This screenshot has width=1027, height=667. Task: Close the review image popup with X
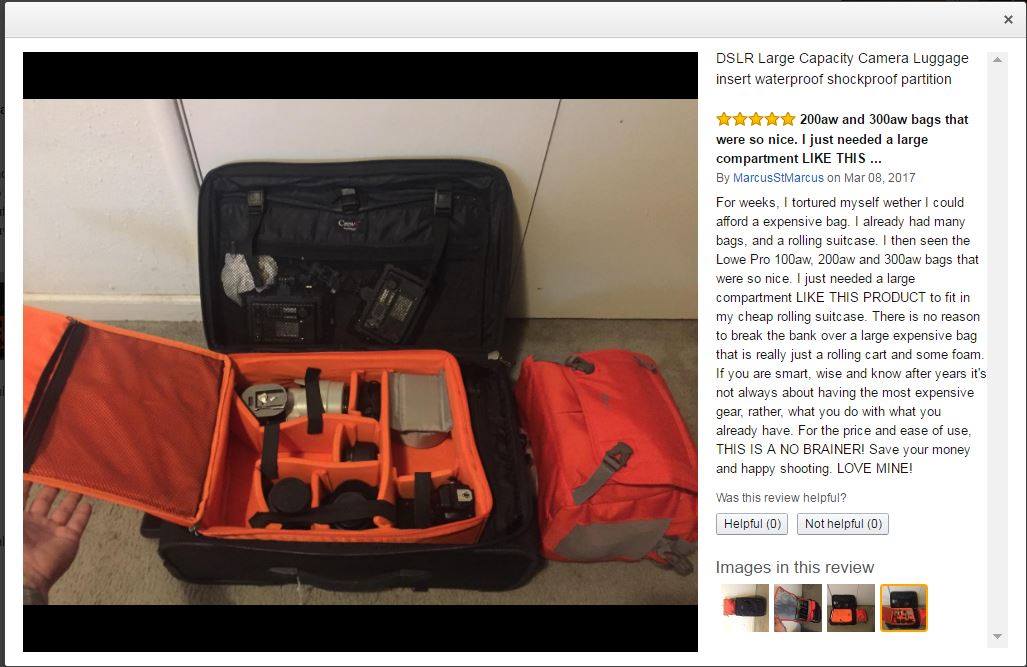(x=1008, y=20)
